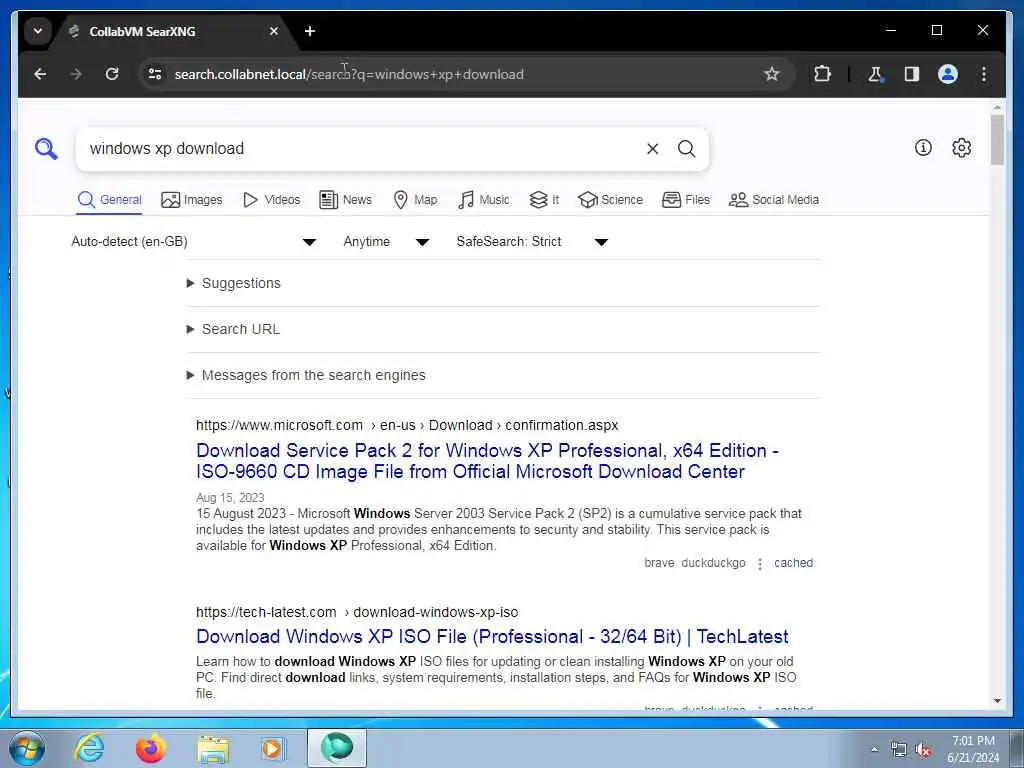The height and width of the screenshot is (768, 1024).
Task: Open the About info icon
Action: (x=923, y=148)
